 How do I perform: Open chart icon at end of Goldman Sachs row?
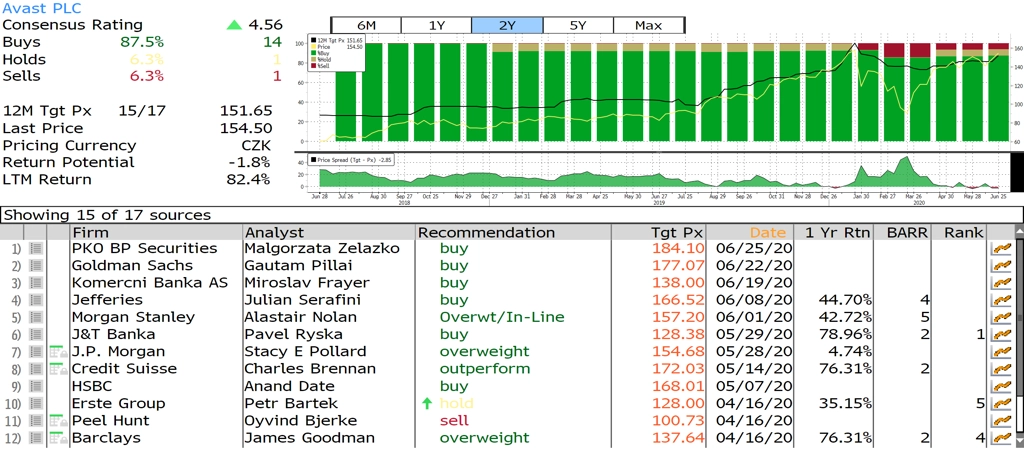point(999,266)
